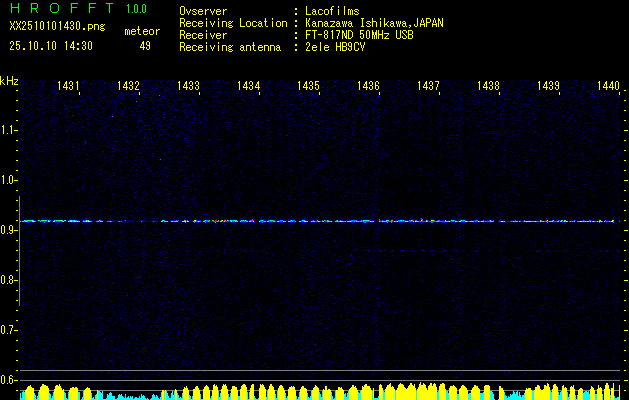Click the 1.0 frequency axis label
The height and width of the screenshot is (400, 629).
click(9, 180)
